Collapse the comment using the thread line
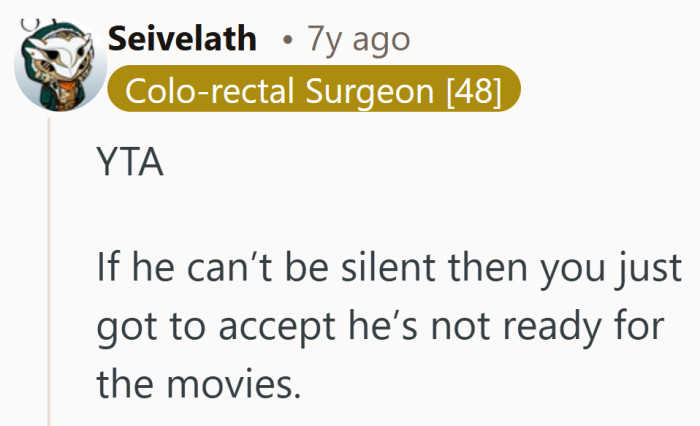This screenshot has width=700, height=426. coord(49,270)
